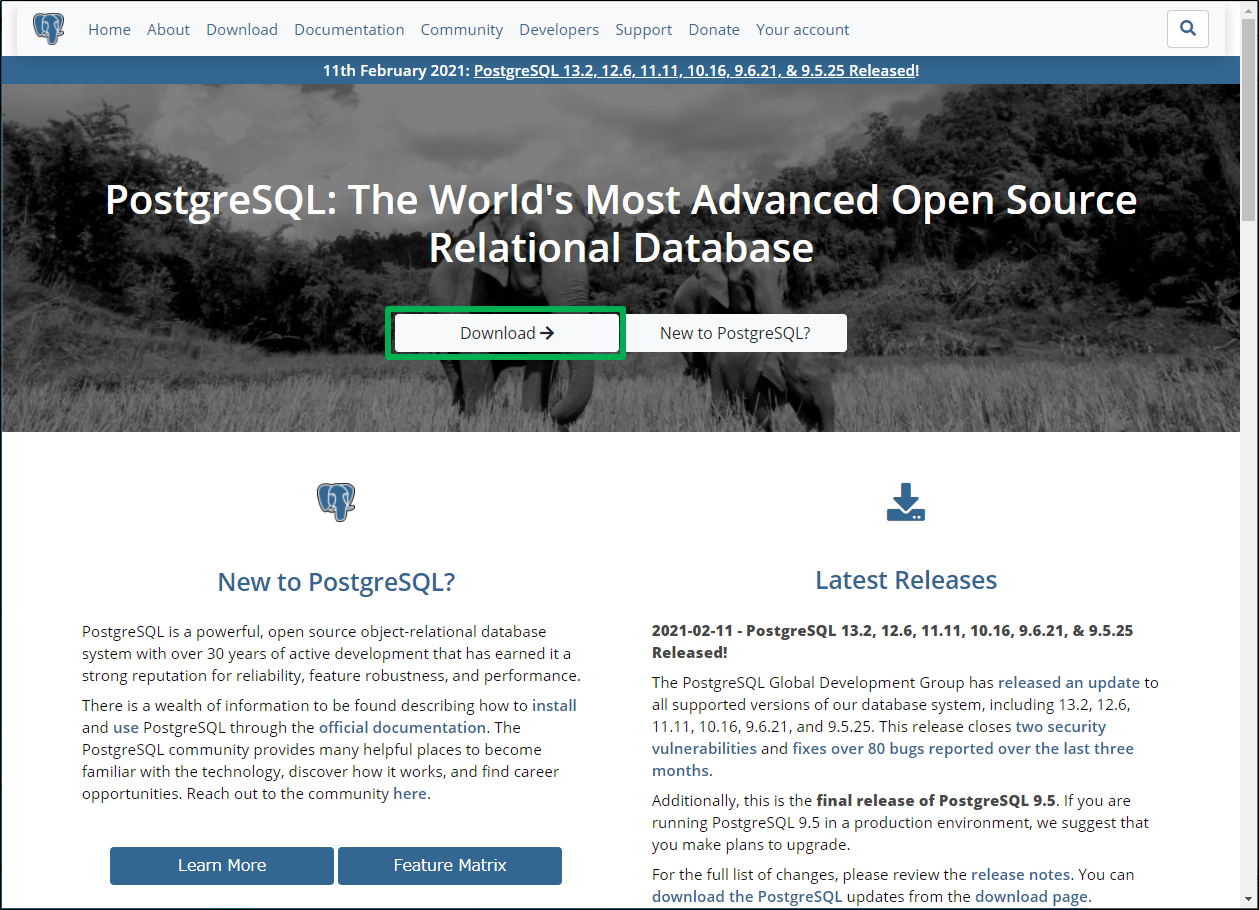Viewport: 1259px width, 910px height.
Task: Click the elephant icon above New to PostgreSQL
Action: [x=336, y=501]
